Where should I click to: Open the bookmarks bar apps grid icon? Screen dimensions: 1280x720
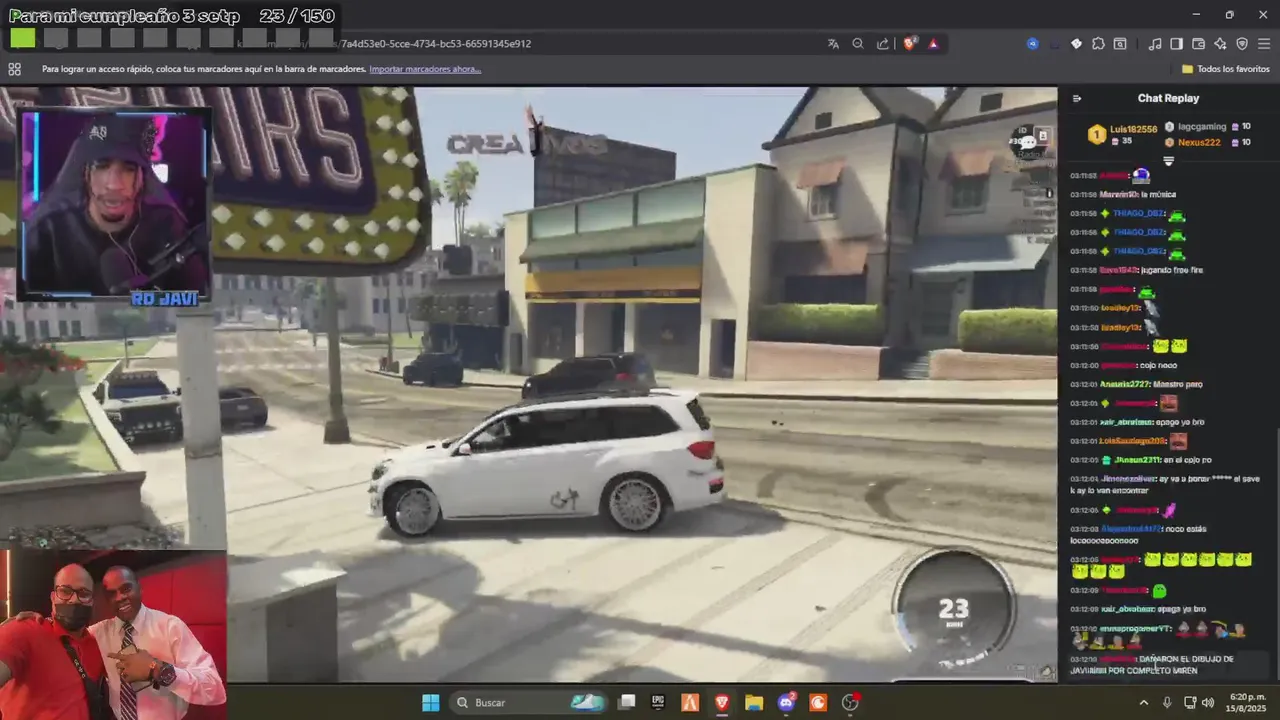tap(14, 69)
